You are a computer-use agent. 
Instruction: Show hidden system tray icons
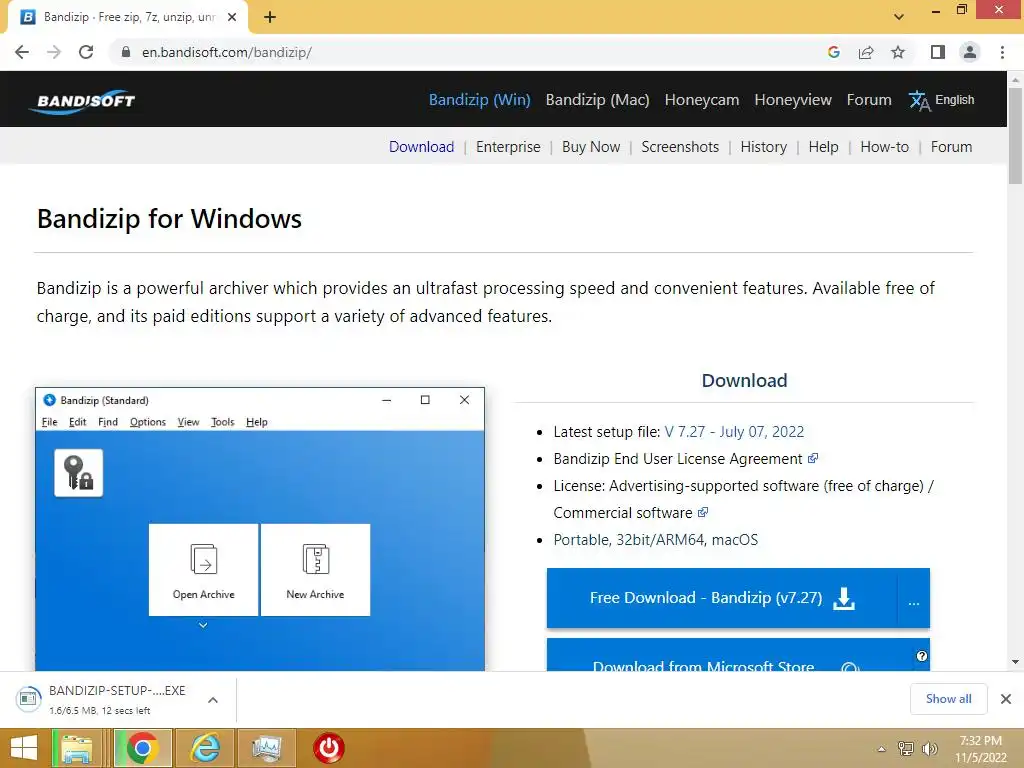[881, 749]
